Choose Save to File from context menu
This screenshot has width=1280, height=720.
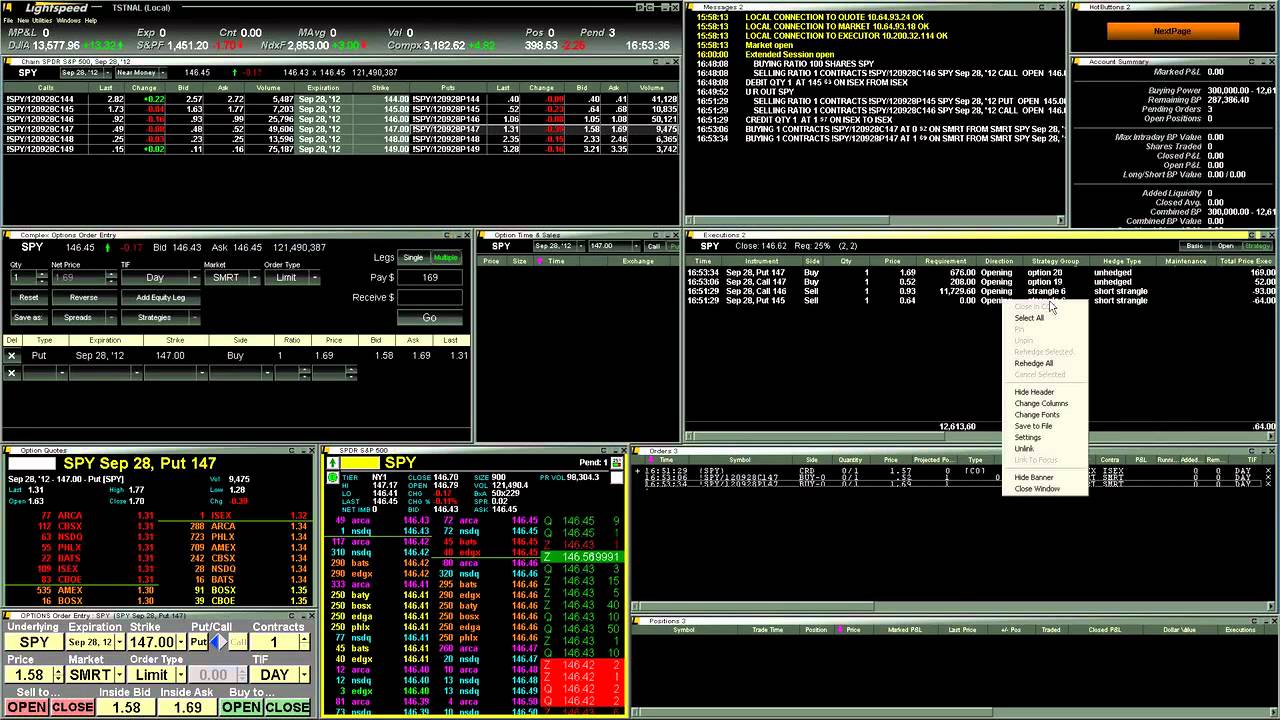coord(1033,426)
